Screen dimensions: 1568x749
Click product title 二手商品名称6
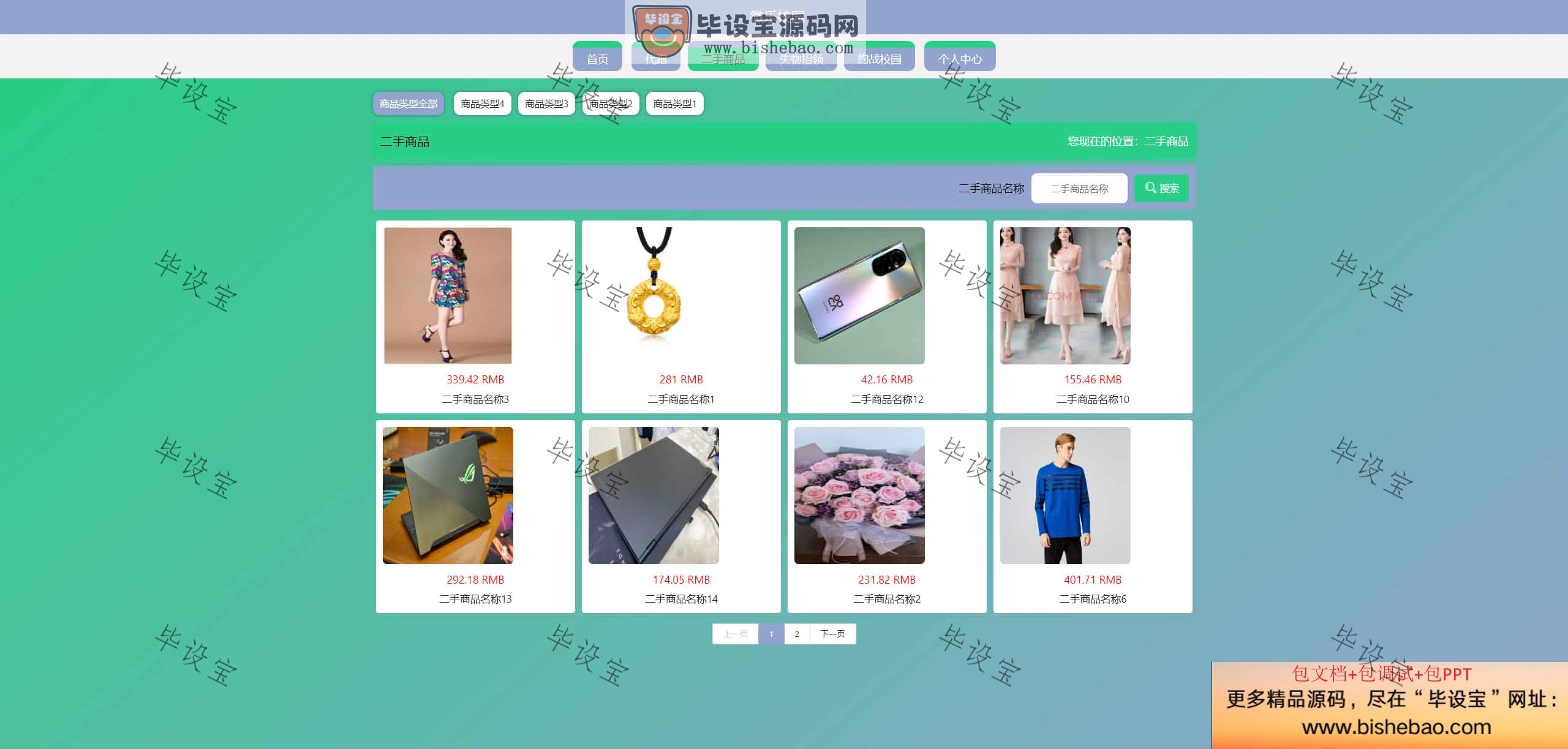(1093, 599)
